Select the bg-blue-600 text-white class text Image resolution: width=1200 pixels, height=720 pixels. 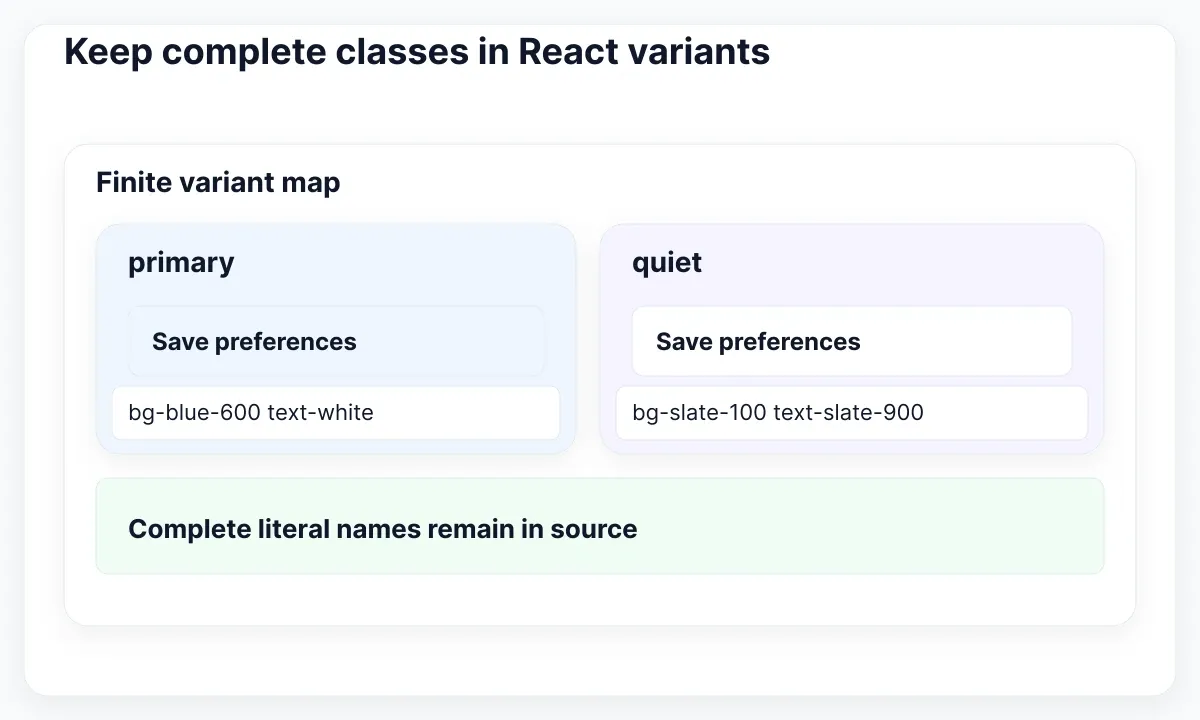point(251,412)
